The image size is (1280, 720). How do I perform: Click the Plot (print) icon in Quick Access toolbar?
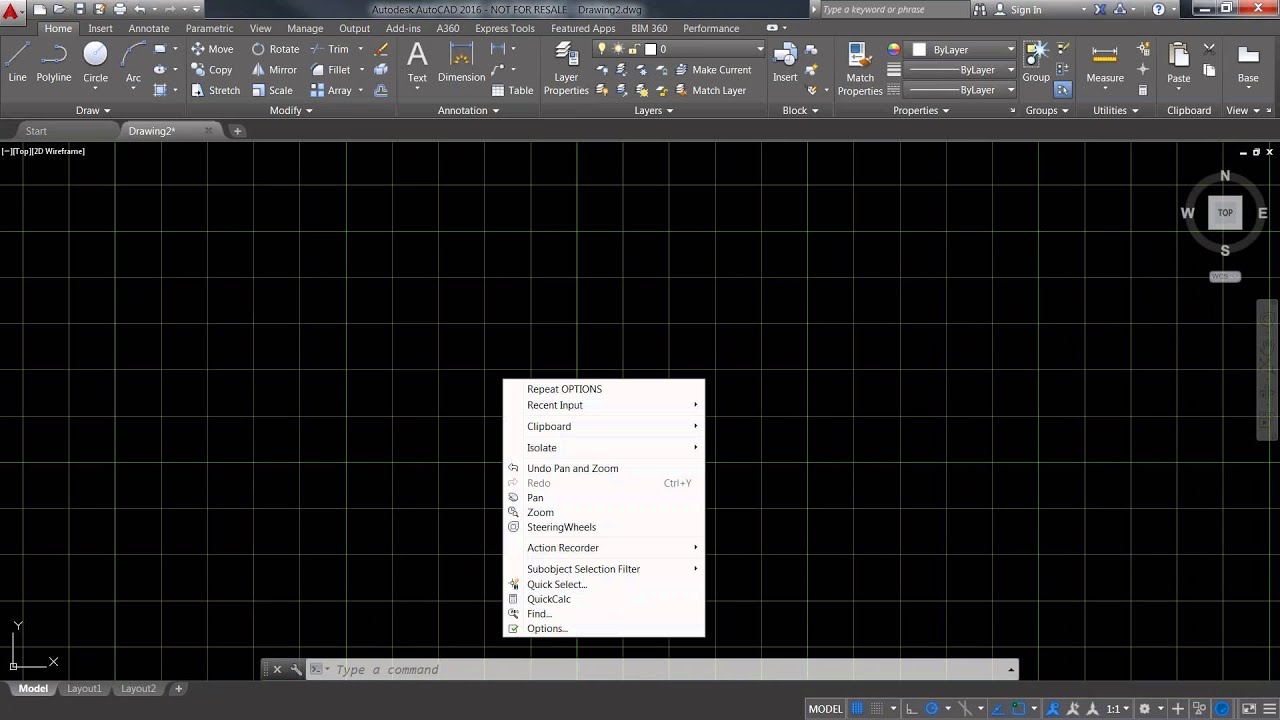[120, 9]
